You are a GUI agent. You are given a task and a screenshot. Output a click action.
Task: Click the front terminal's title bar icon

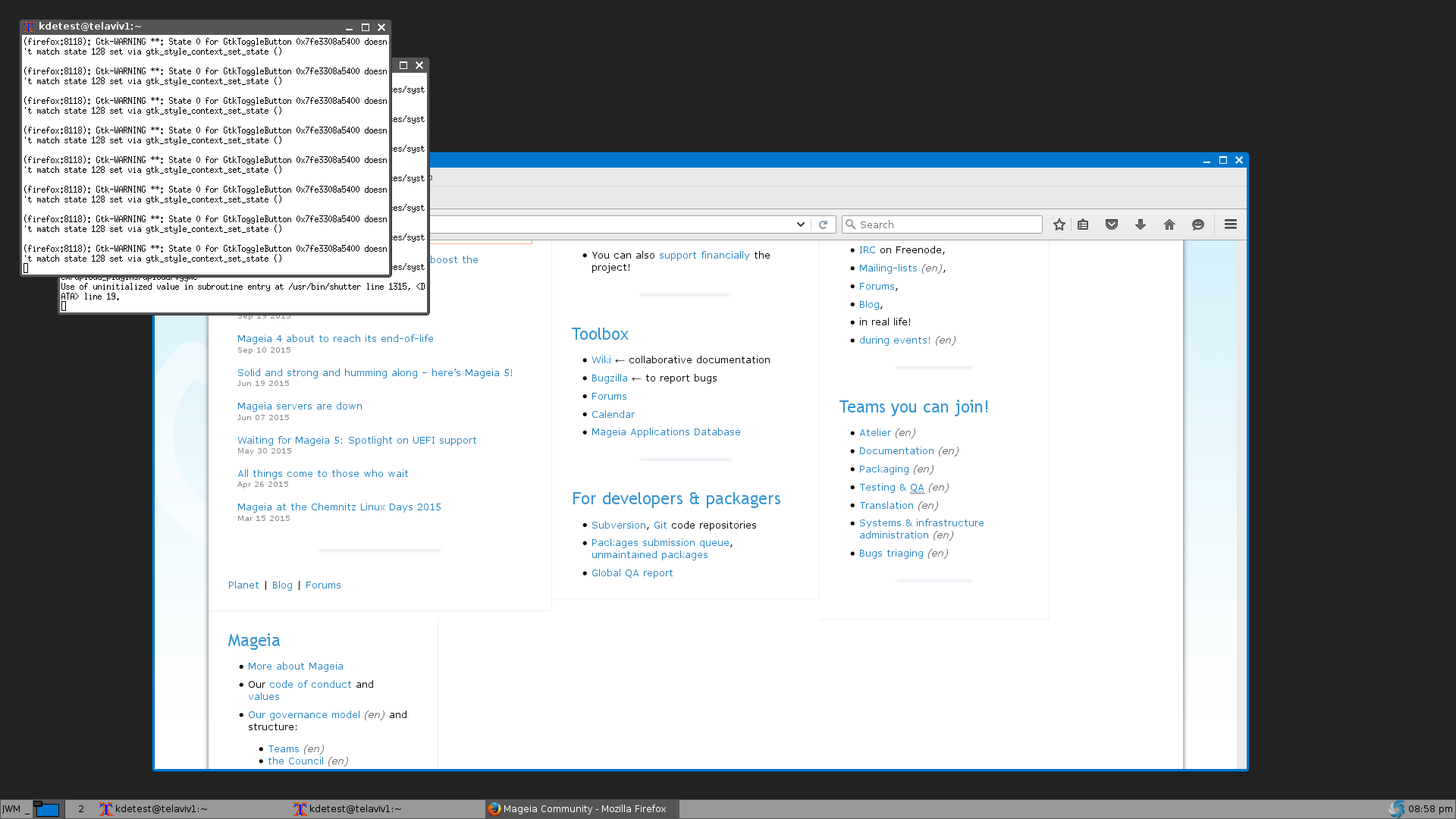(29, 27)
